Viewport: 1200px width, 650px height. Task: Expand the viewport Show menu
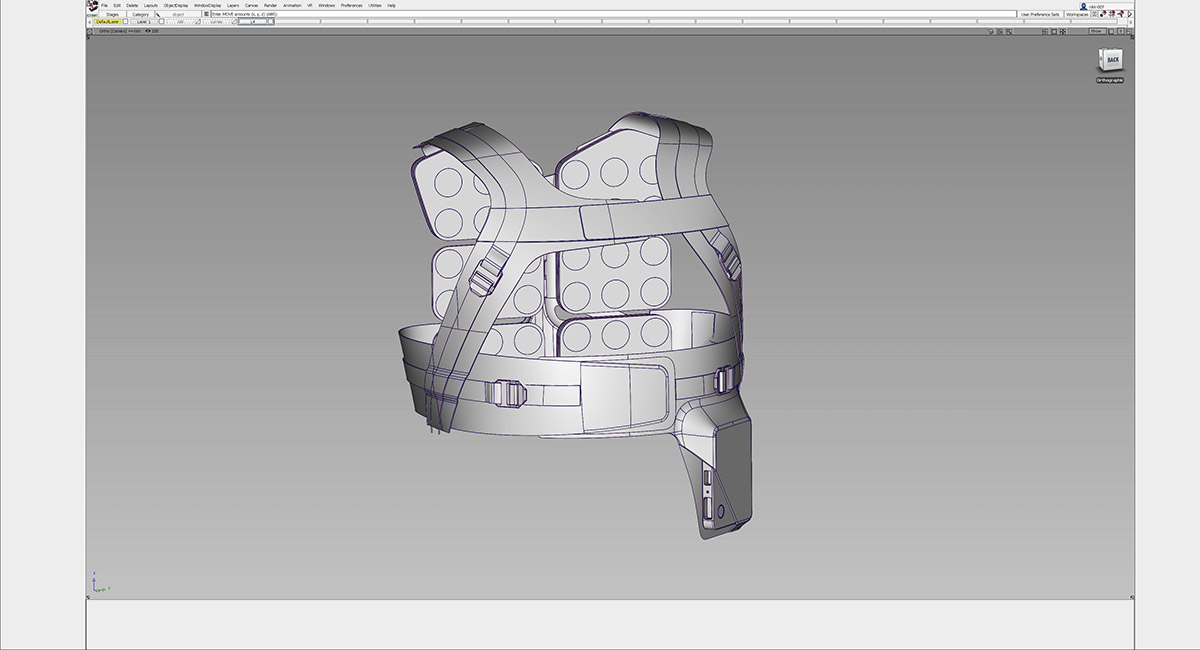1096,31
